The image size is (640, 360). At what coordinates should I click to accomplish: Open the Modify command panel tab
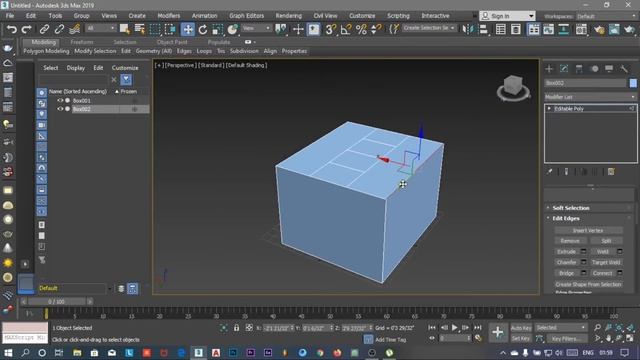[564, 69]
